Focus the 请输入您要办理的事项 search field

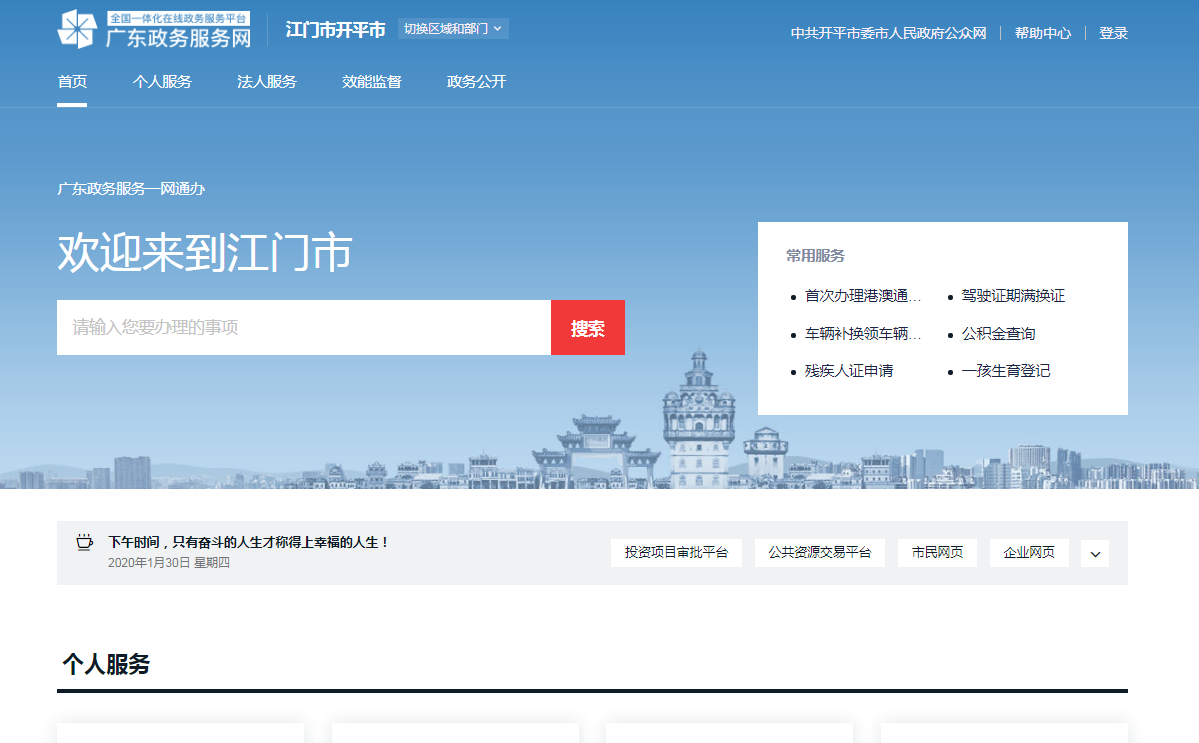[x=304, y=327]
